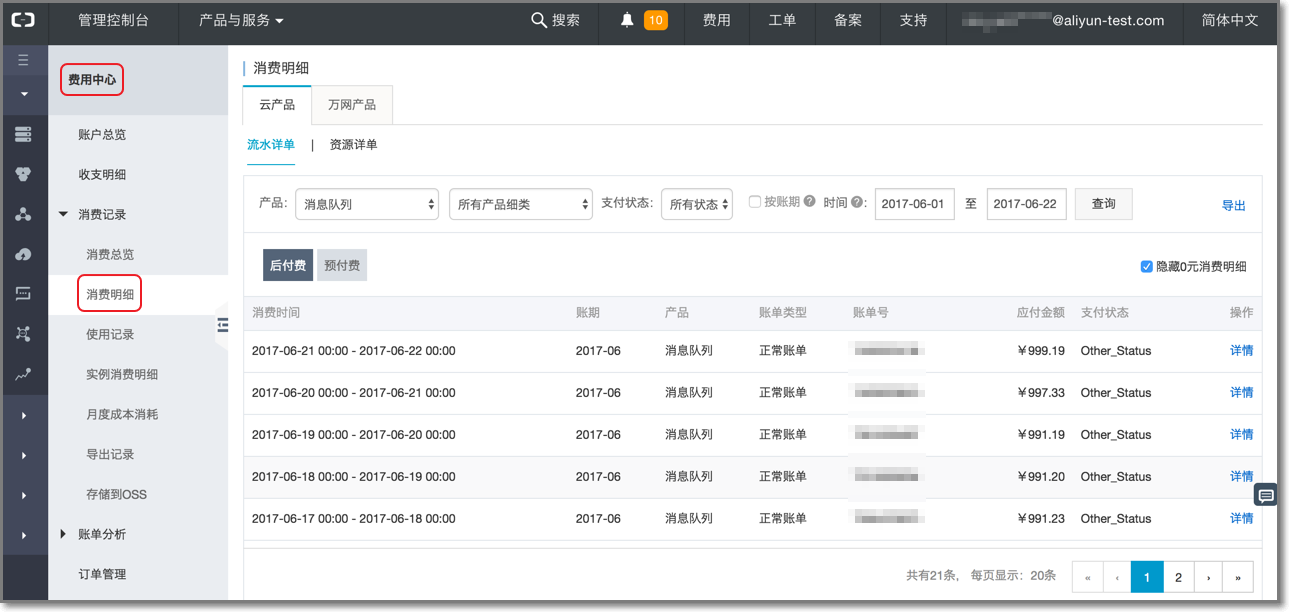Open 使用记录 in the sidebar
Viewport: 1289px width, 612px height.
click(110, 334)
